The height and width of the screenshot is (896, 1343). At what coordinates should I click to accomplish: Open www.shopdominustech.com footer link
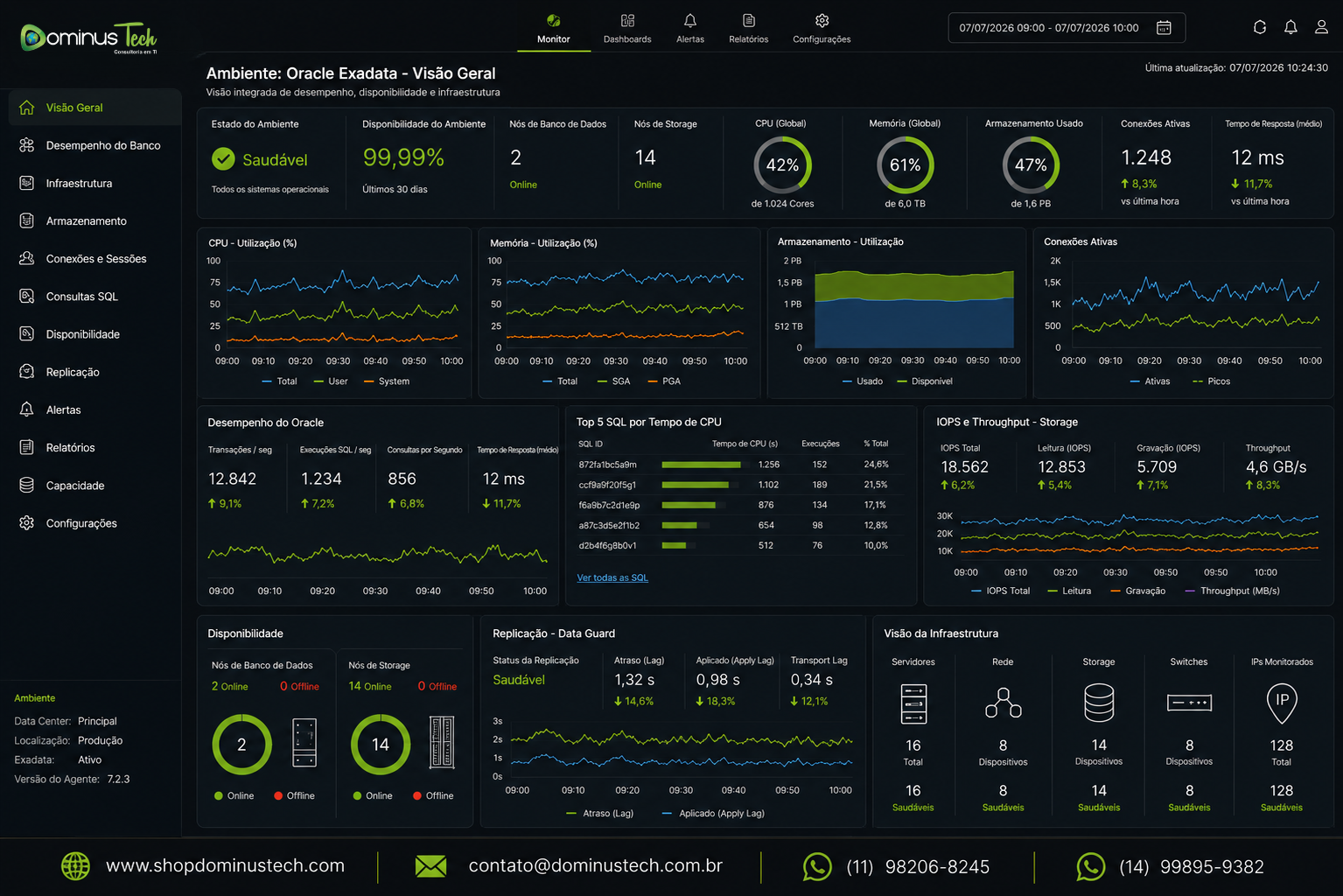(225, 865)
